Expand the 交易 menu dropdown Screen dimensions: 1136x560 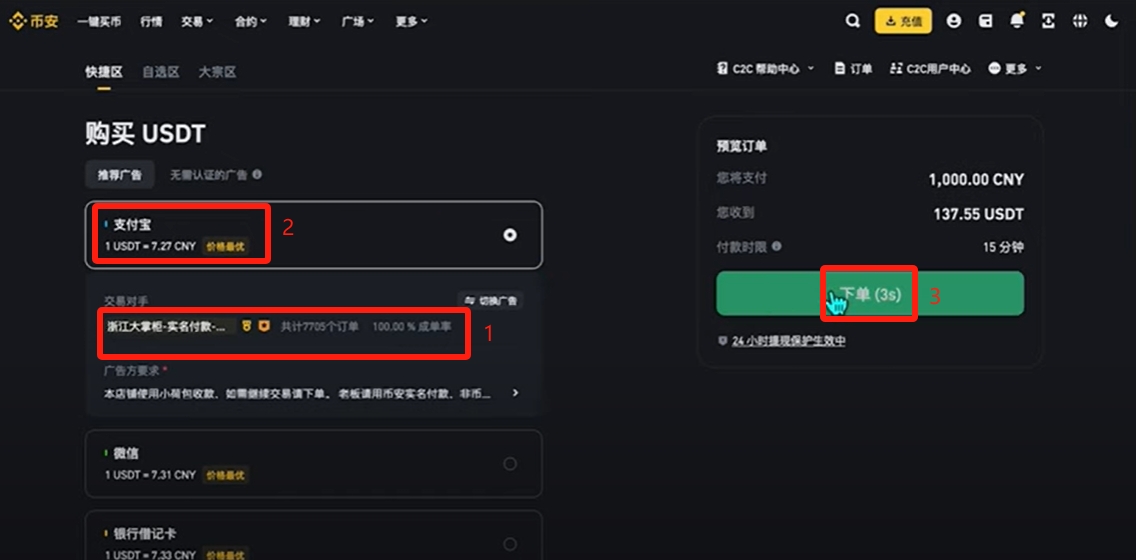point(198,22)
